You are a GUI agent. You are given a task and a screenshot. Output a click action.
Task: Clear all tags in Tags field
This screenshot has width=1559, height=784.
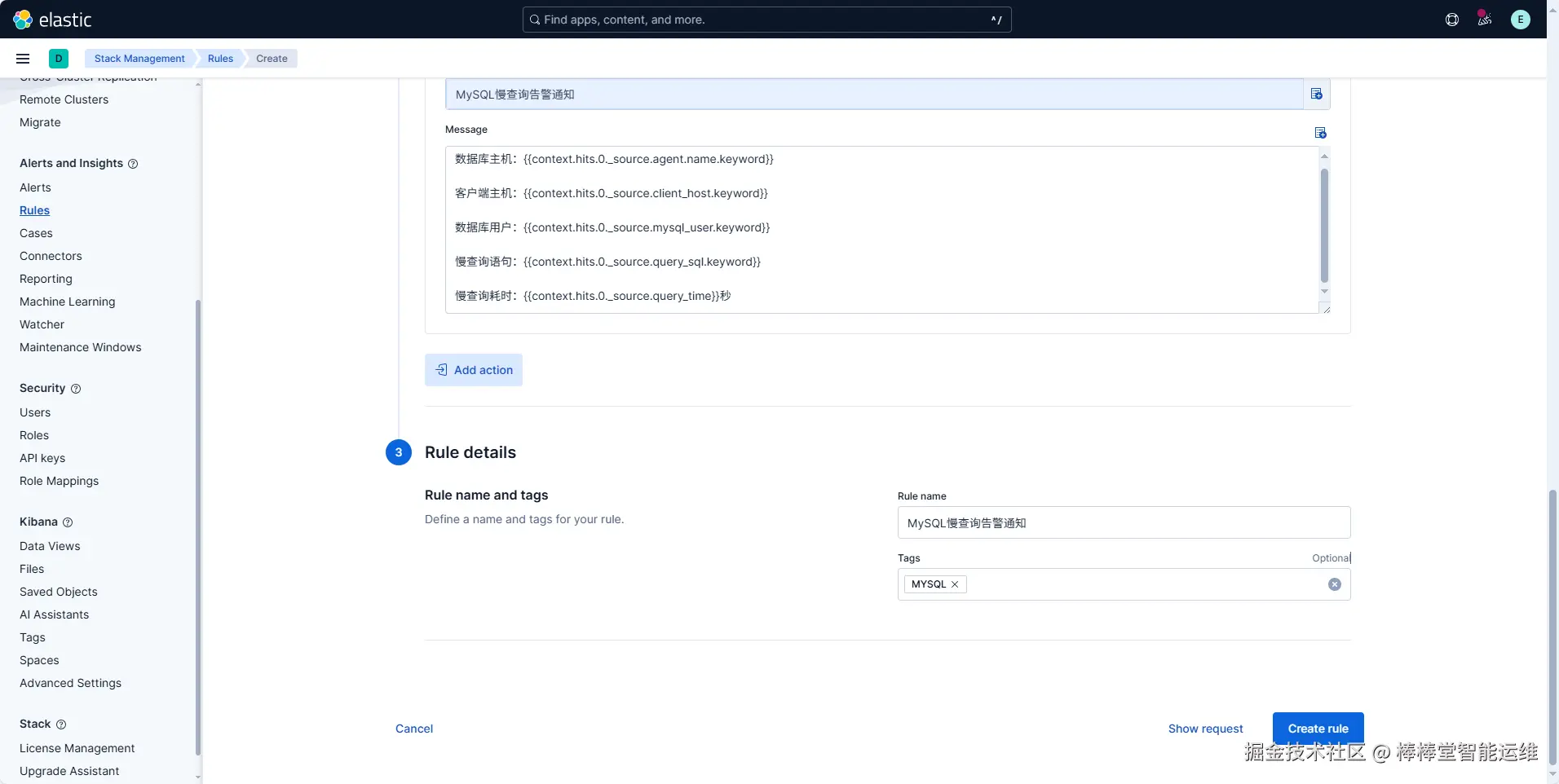pyautogui.click(x=1335, y=584)
